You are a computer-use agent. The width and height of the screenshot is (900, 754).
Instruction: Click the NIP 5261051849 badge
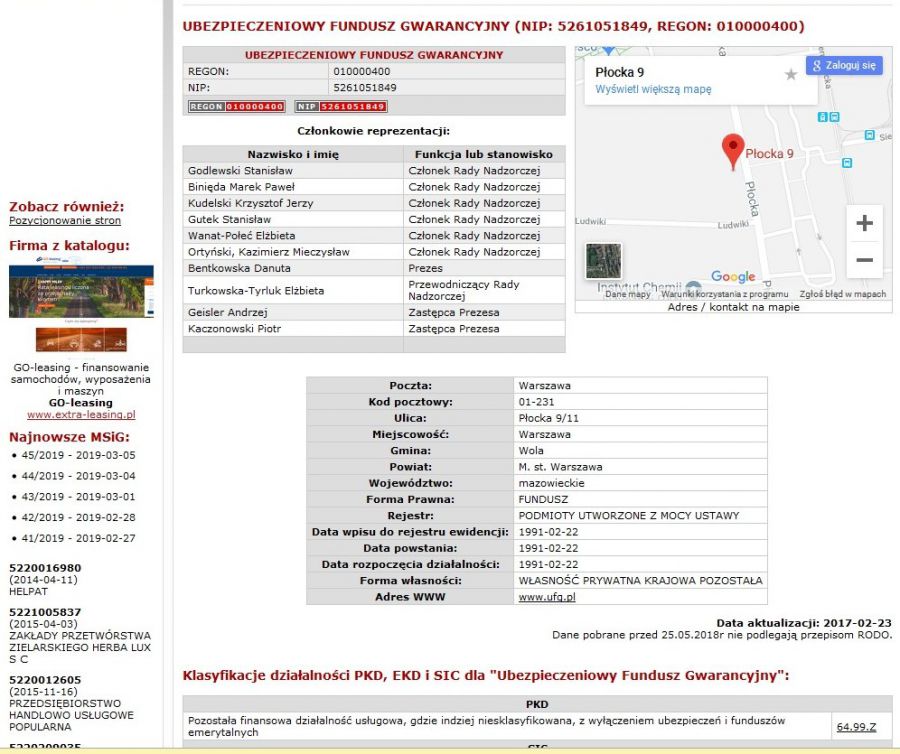(341, 106)
